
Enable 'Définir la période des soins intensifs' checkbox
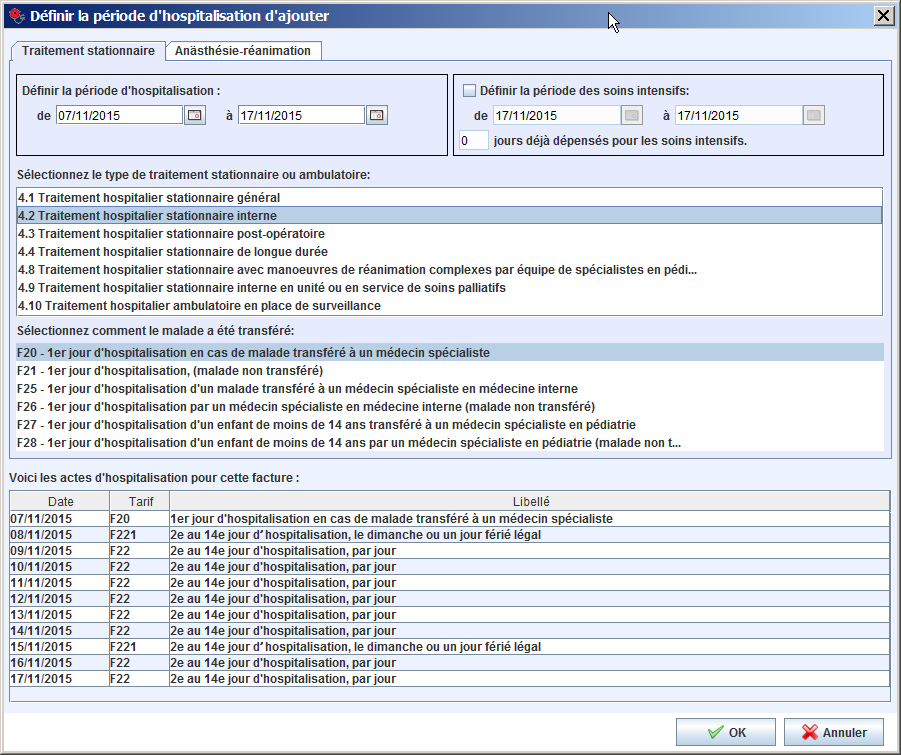(469, 90)
